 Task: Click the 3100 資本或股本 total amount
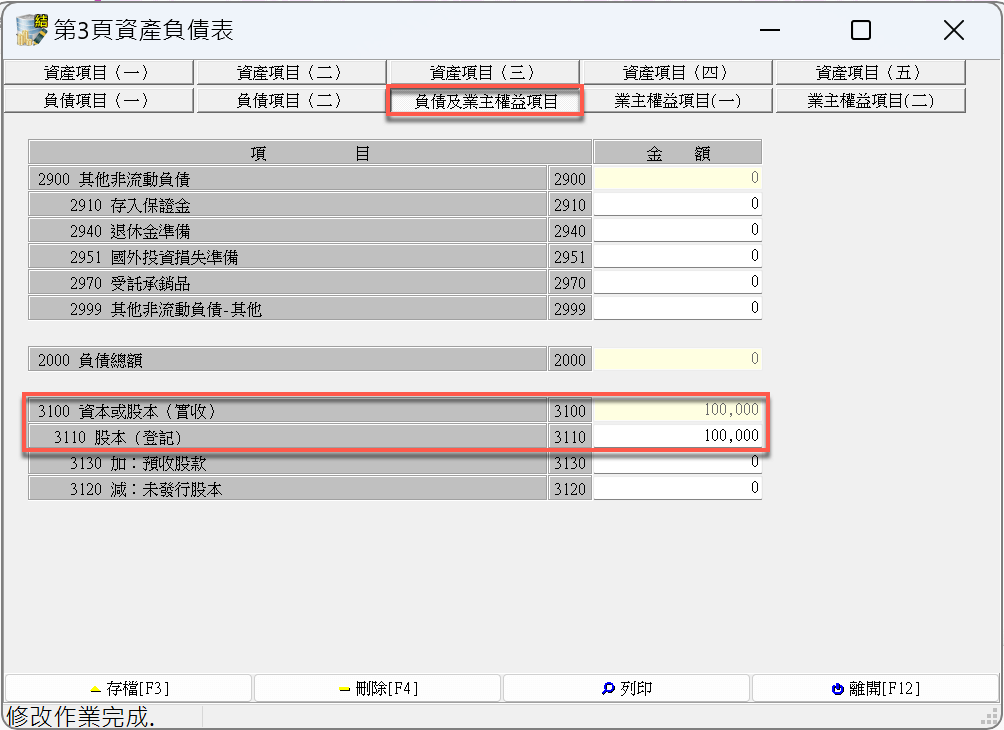coord(677,410)
